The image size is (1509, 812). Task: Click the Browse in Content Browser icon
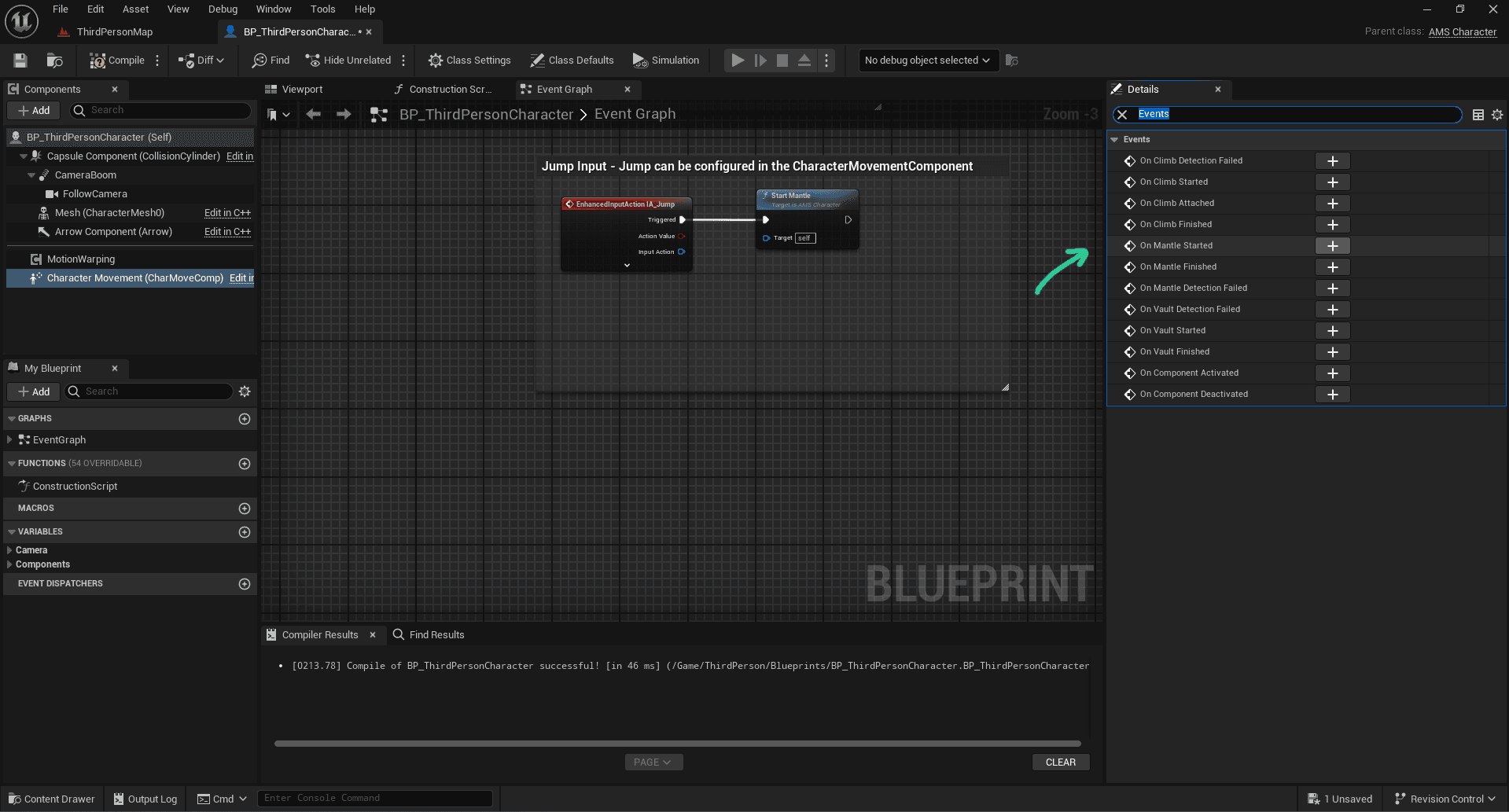pos(54,61)
